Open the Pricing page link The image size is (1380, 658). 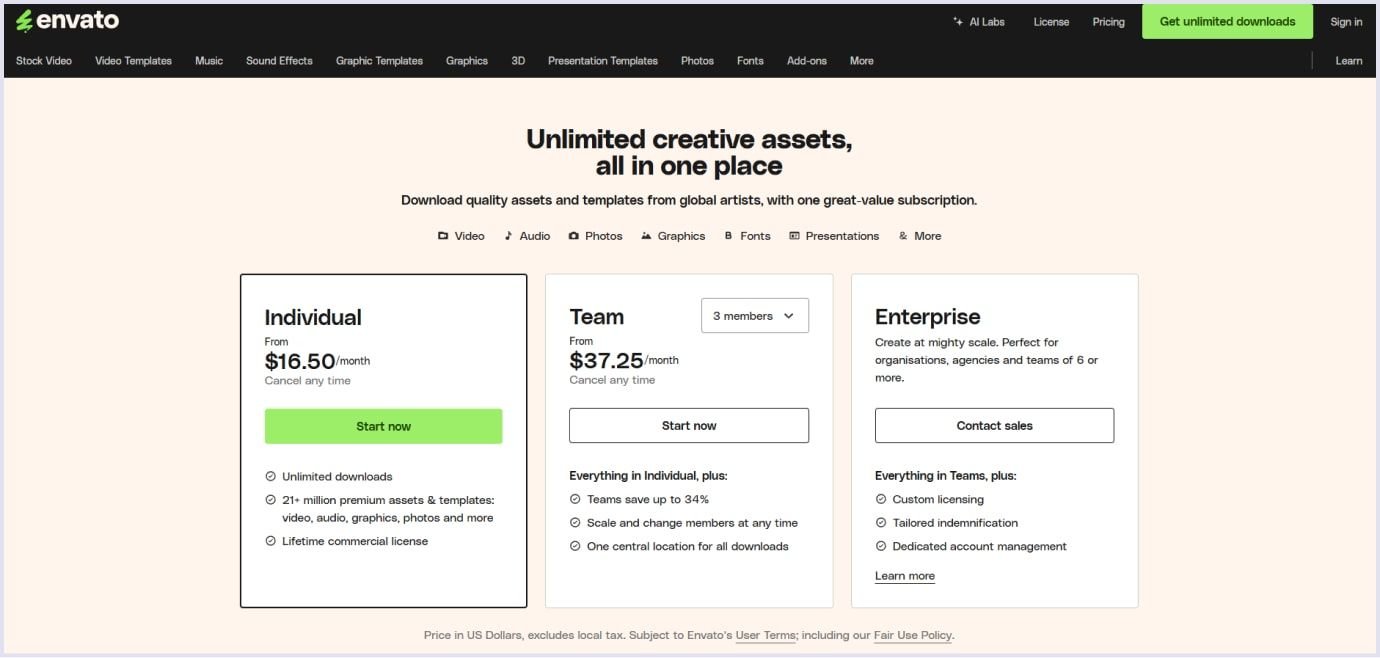pos(1108,22)
